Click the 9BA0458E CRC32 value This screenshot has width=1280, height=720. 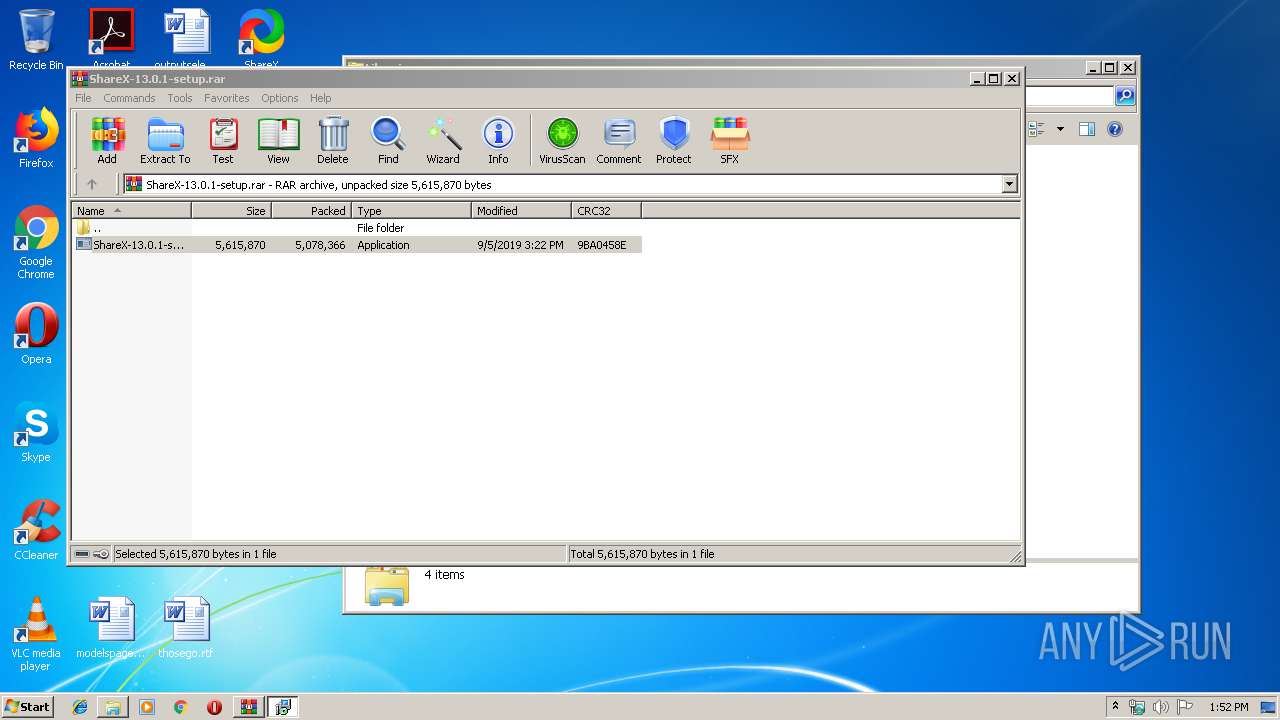tap(602, 245)
